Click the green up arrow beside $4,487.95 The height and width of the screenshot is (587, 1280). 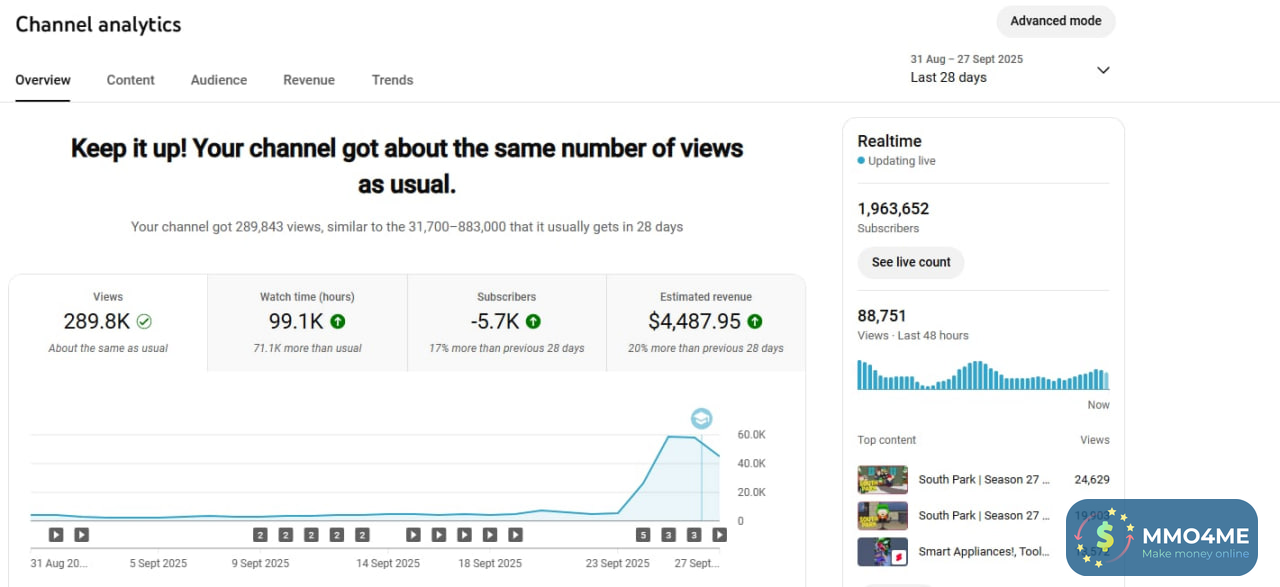(755, 322)
